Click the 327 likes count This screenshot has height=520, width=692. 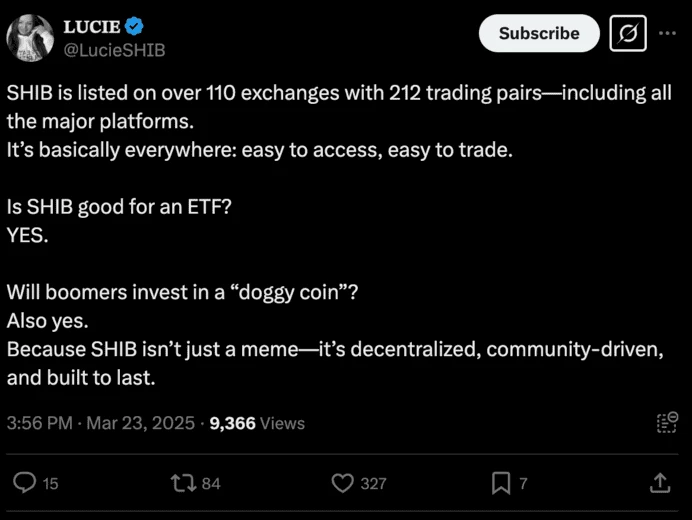373,483
